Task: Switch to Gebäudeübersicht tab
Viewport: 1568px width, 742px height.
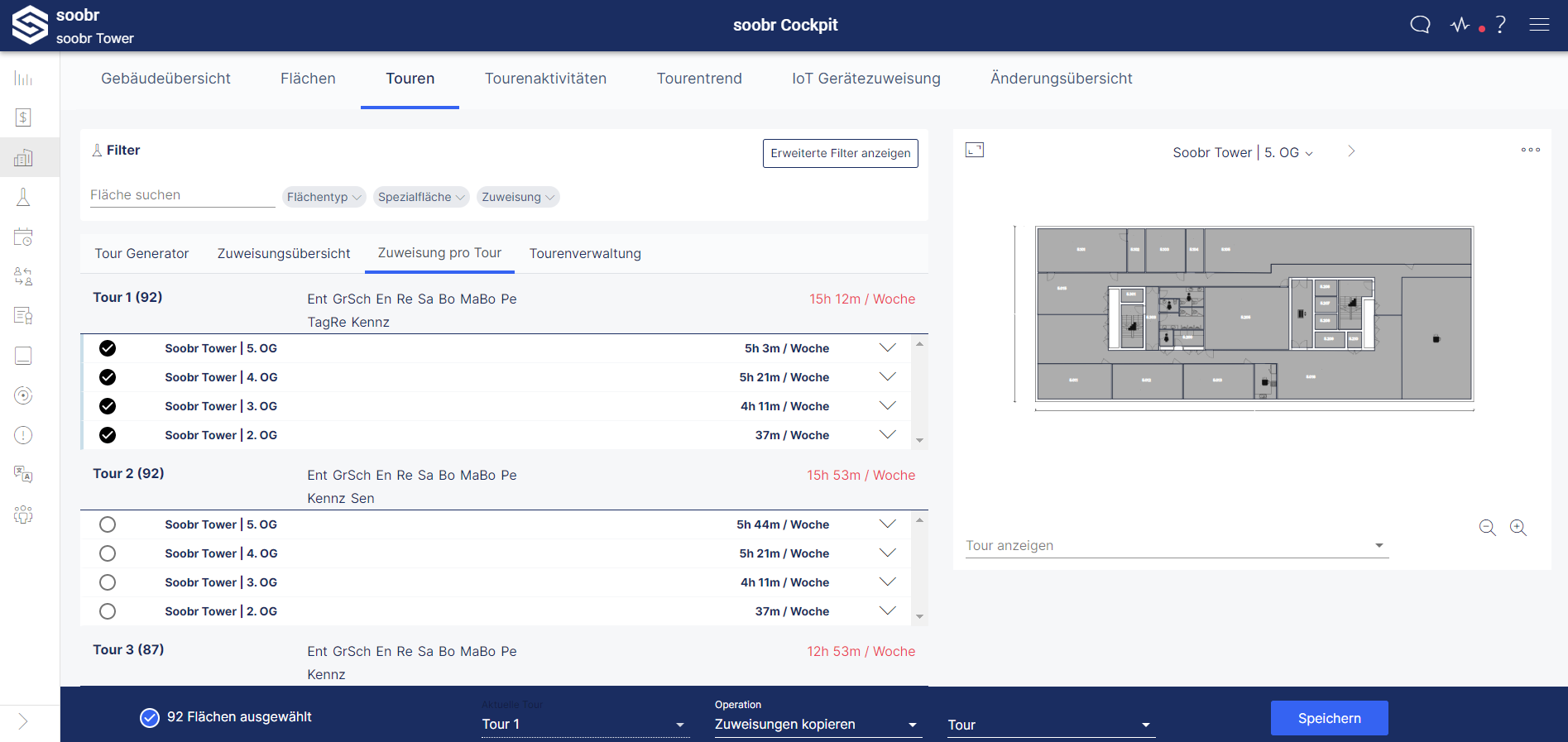Action: 165,79
